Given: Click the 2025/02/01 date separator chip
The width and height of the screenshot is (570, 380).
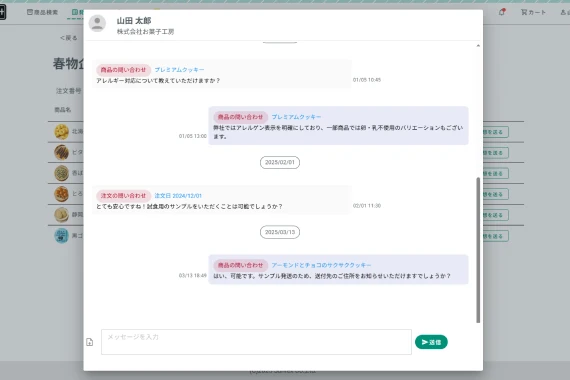Looking at the screenshot, I should (280, 162).
